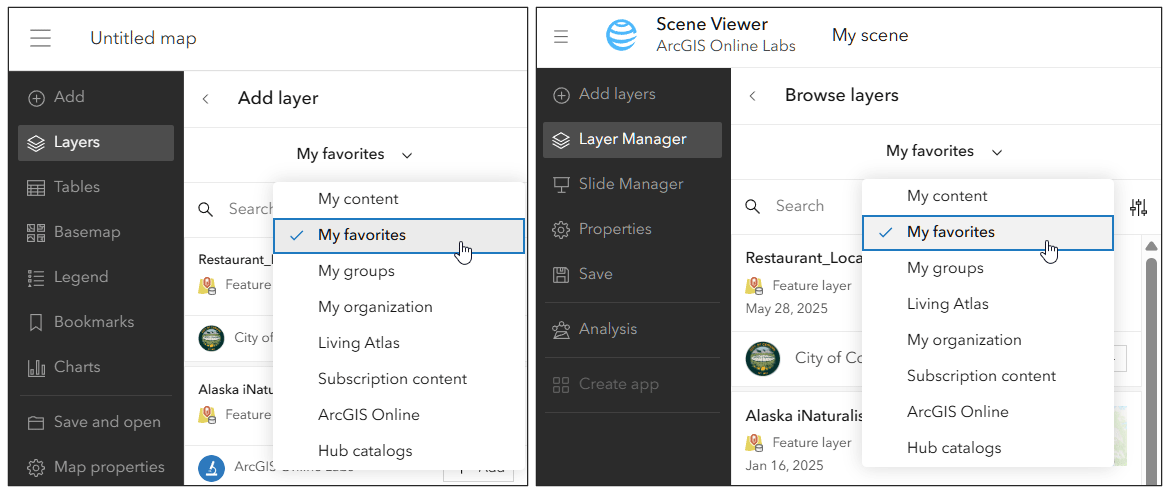This screenshot has height=492, width=1166.
Task: Select Hub catalogs in Browse layers dropdown
Action: [954, 448]
